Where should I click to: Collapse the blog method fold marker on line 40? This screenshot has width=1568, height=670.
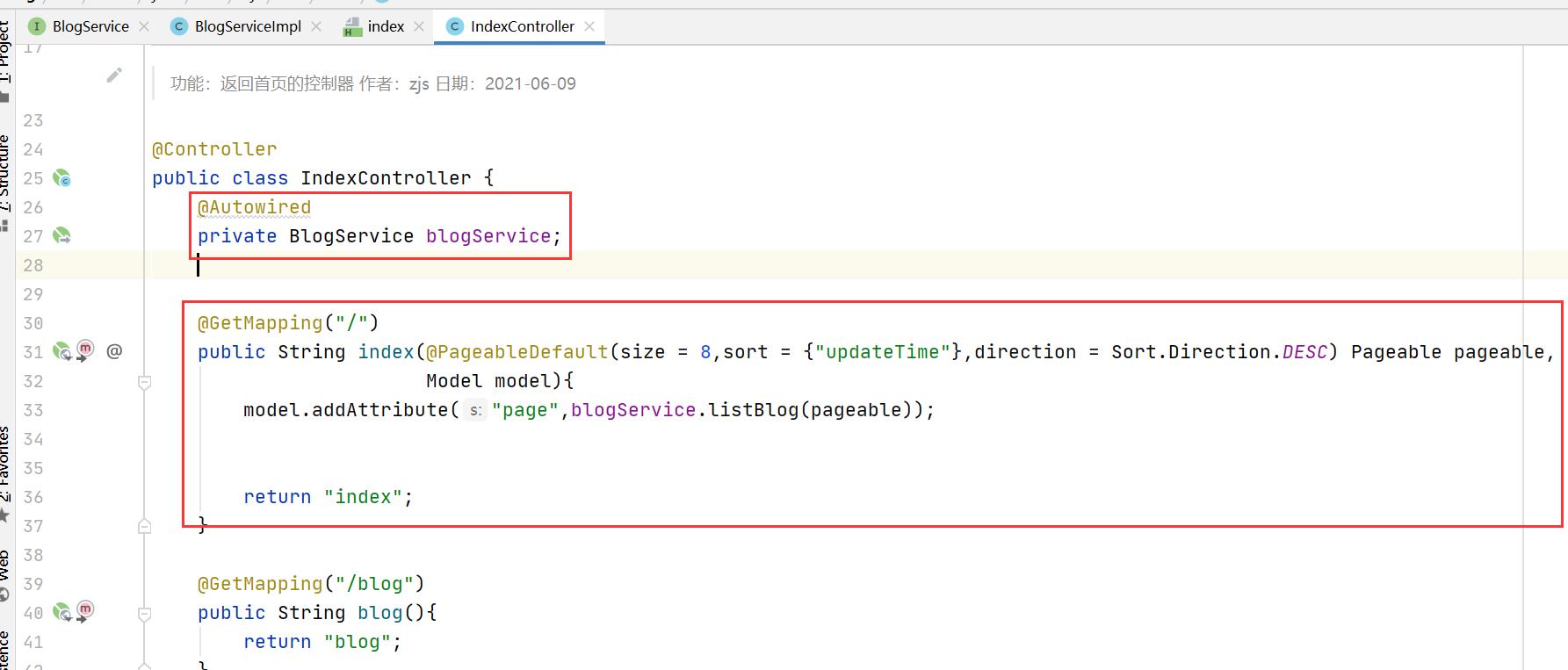click(x=145, y=614)
